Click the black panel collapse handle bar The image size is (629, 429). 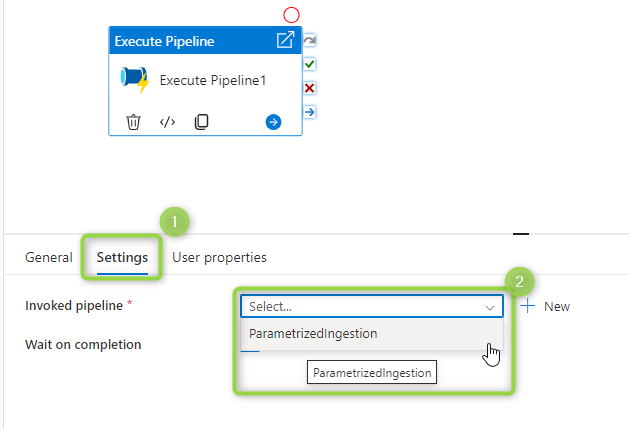pos(521,234)
